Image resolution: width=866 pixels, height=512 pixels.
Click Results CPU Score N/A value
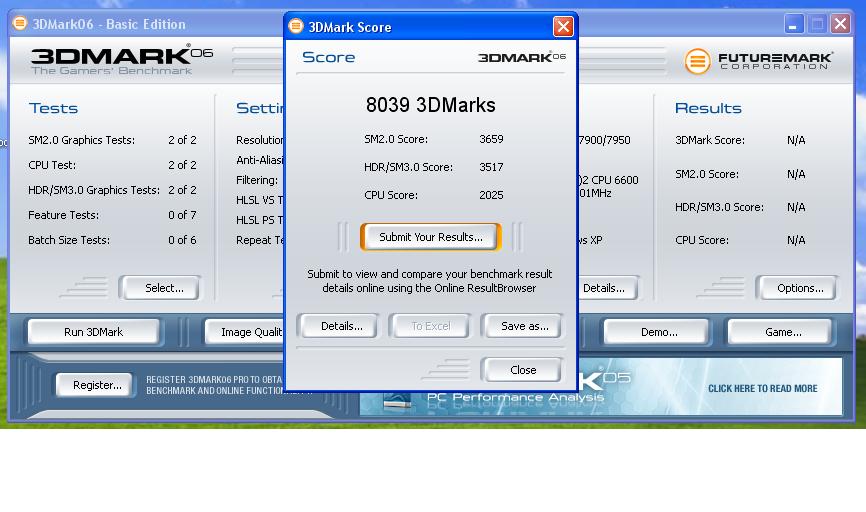click(x=796, y=240)
